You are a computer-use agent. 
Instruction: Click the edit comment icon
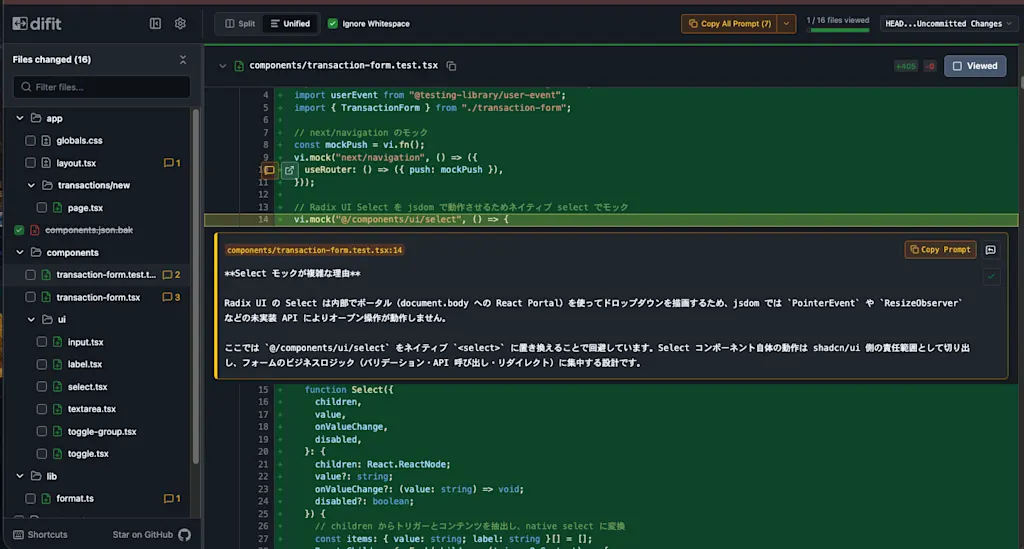pos(991,249)
